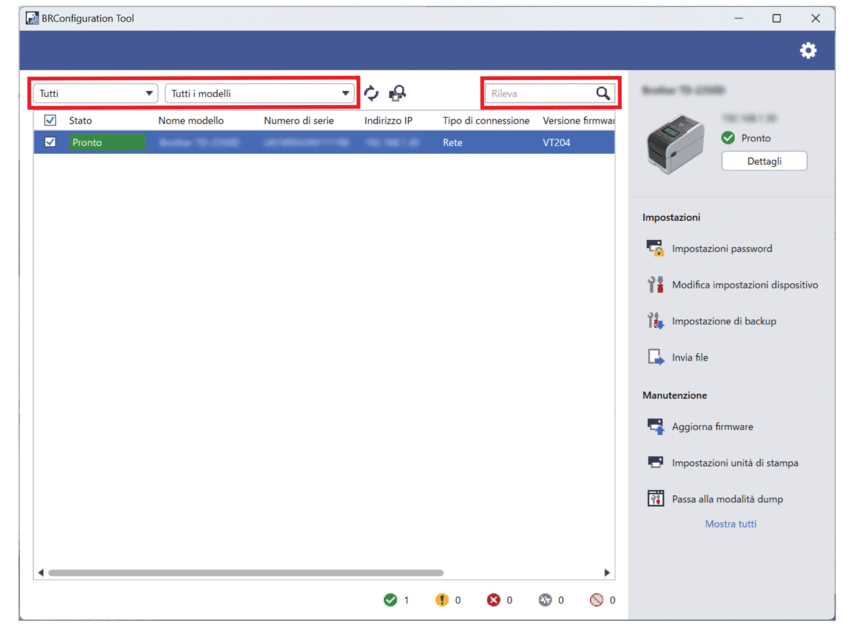Minimize the BRConfiguration Tool window

click(739, 18)
